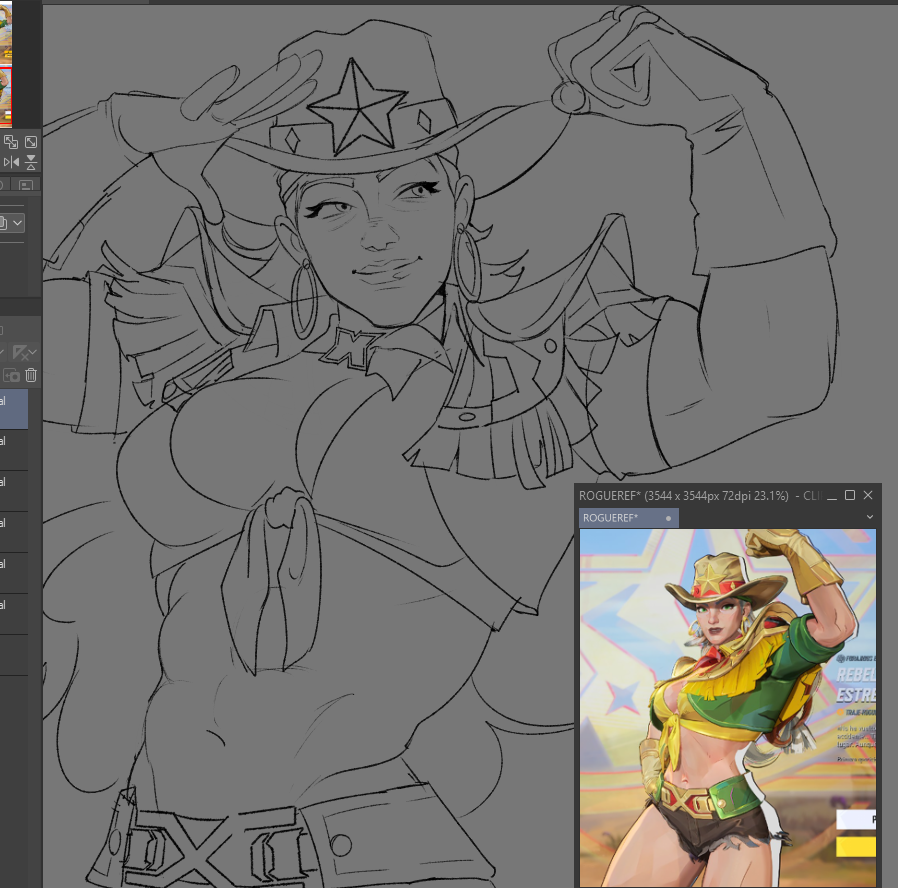Expand the canvas tab list chevron
This screenshot has width=898, height=888.
(x=869, y=517)
